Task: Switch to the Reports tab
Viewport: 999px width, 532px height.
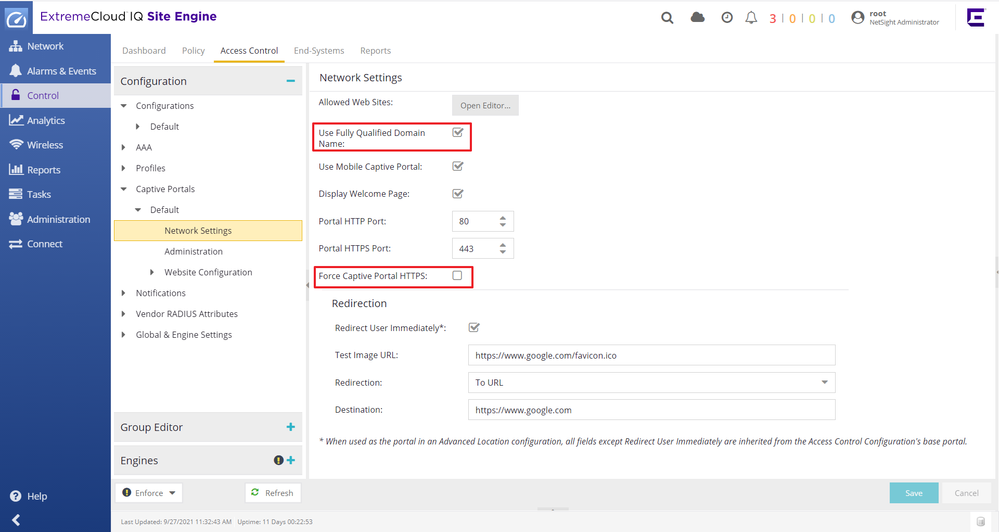Action: point(375,50)
